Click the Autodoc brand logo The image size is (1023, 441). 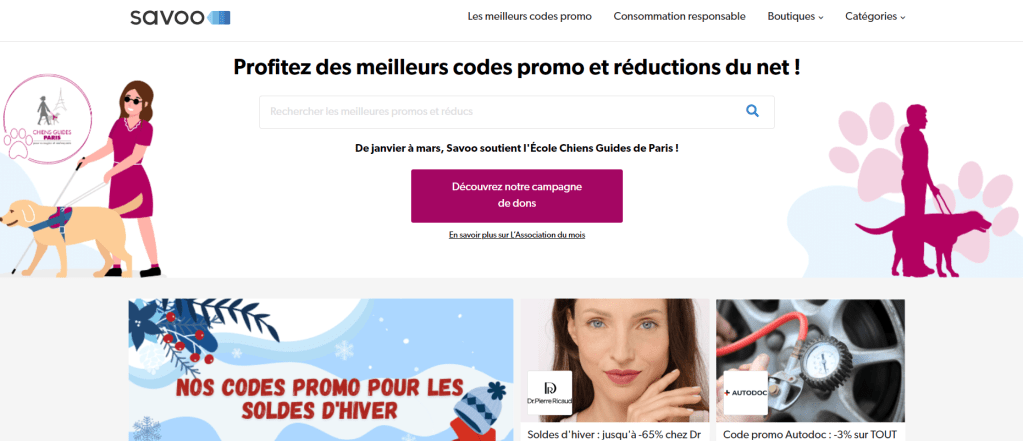[745, 393]
